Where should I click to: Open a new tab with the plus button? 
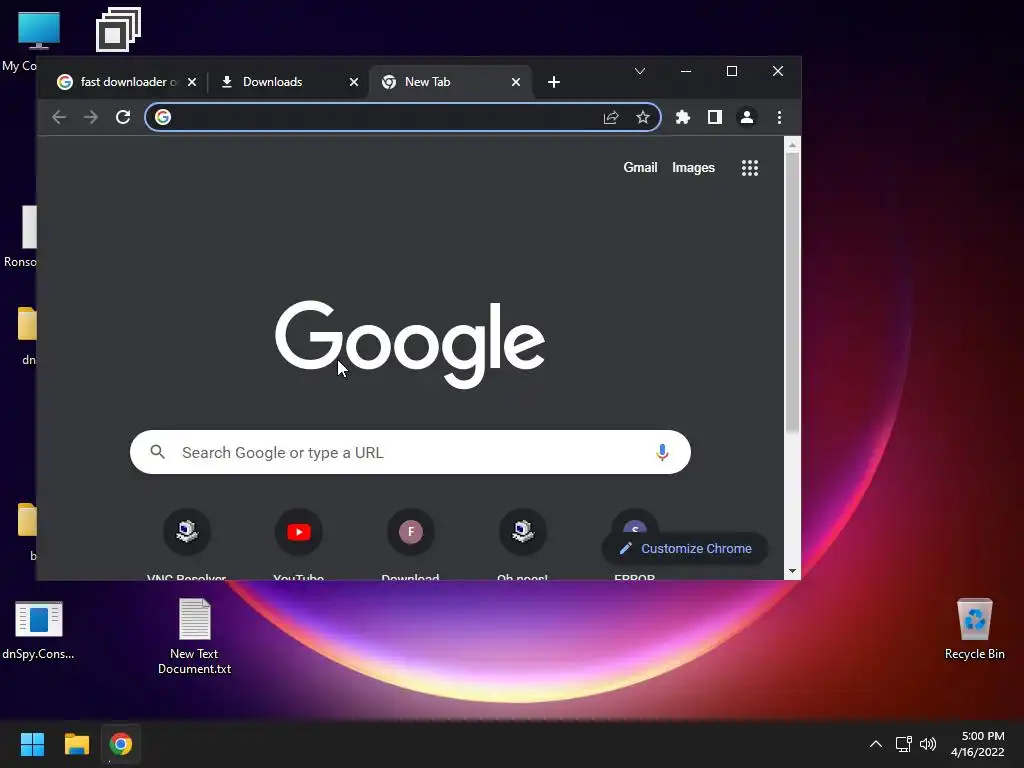pyautogui.click(x=554, y=82)
